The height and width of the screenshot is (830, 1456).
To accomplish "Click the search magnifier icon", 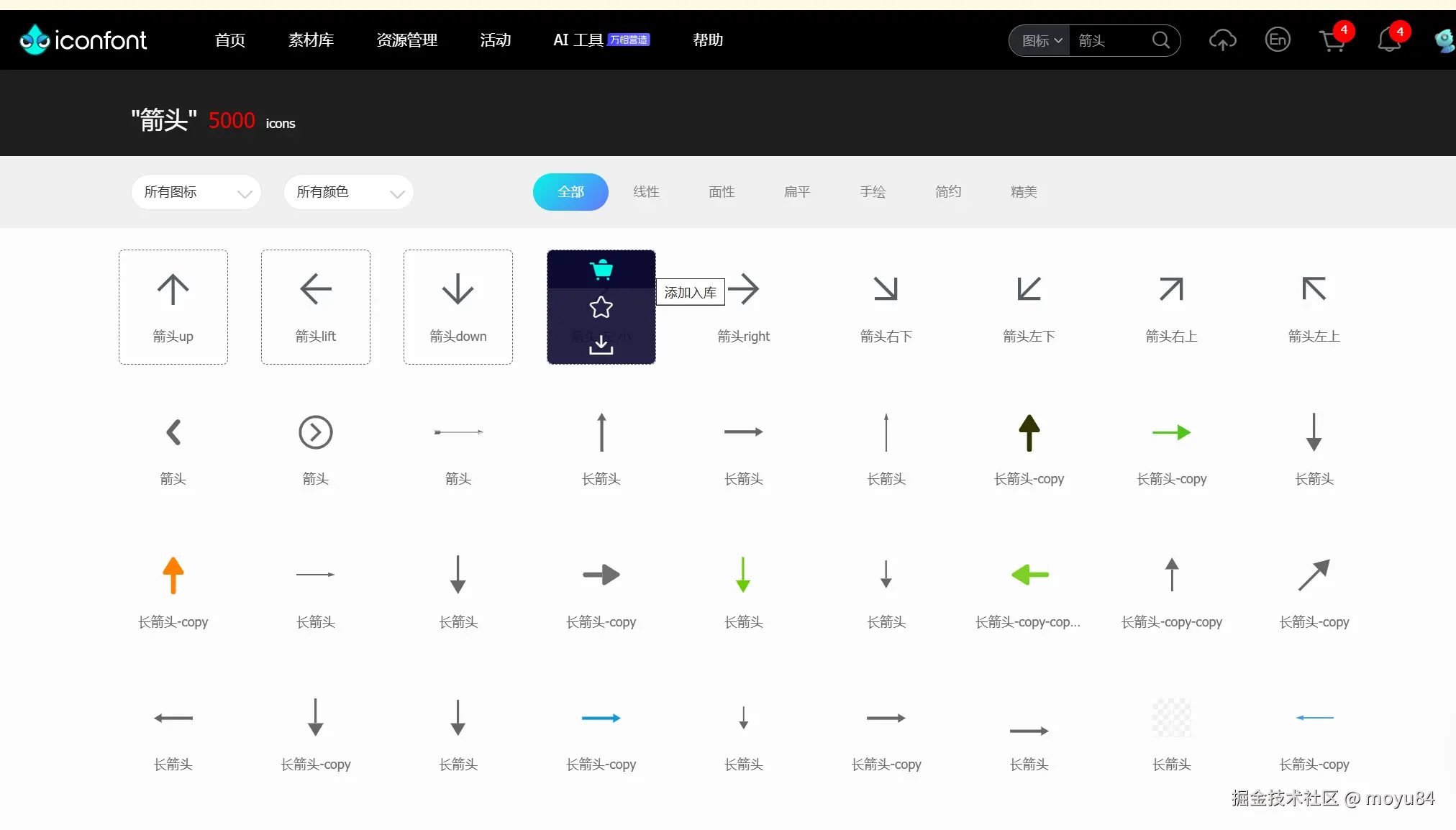I will (1160, 40).
